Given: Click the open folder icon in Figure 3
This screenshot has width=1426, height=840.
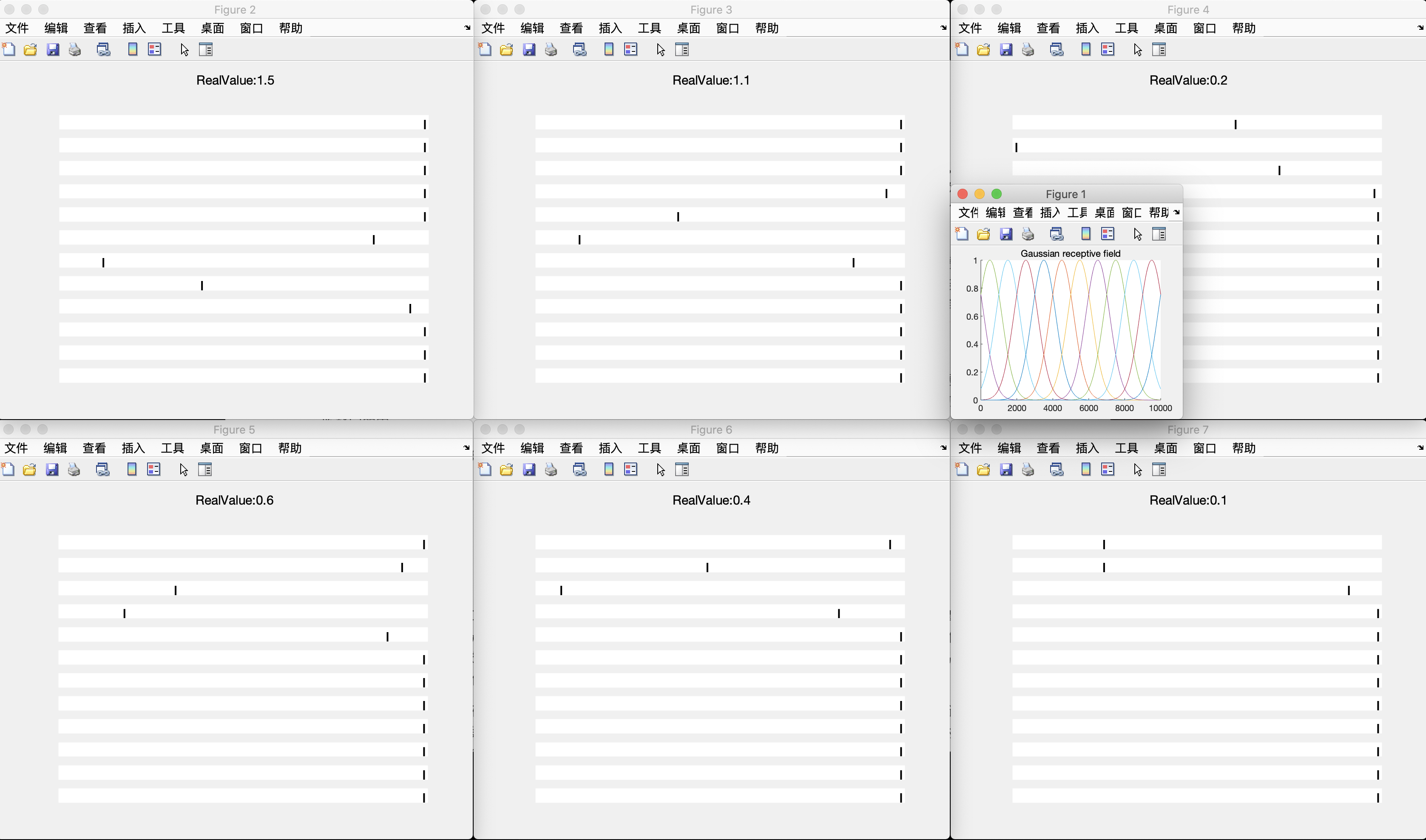Looking at the screenshot, I should (507, 50).
